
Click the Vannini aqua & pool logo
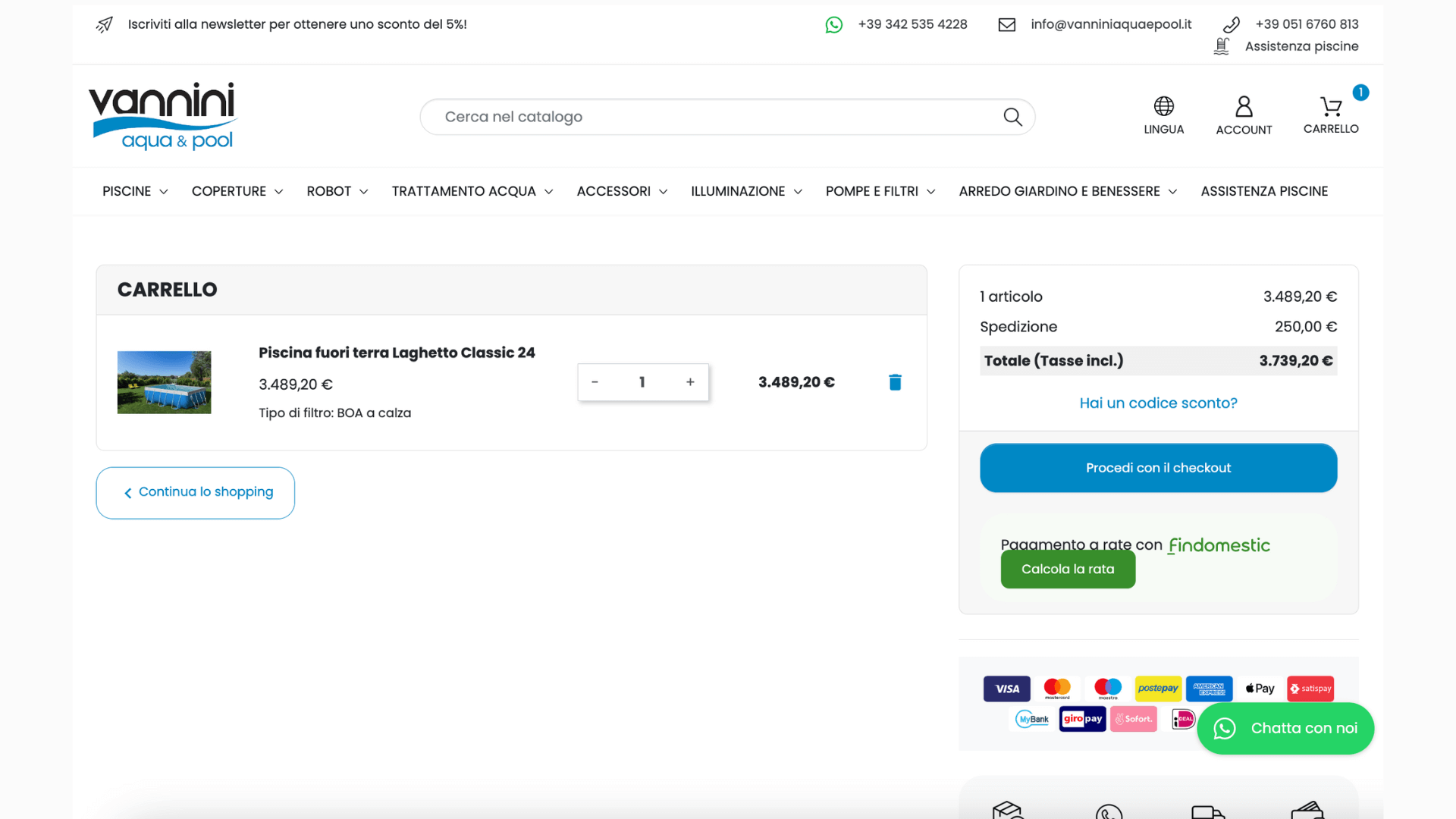tap(163, 116)
